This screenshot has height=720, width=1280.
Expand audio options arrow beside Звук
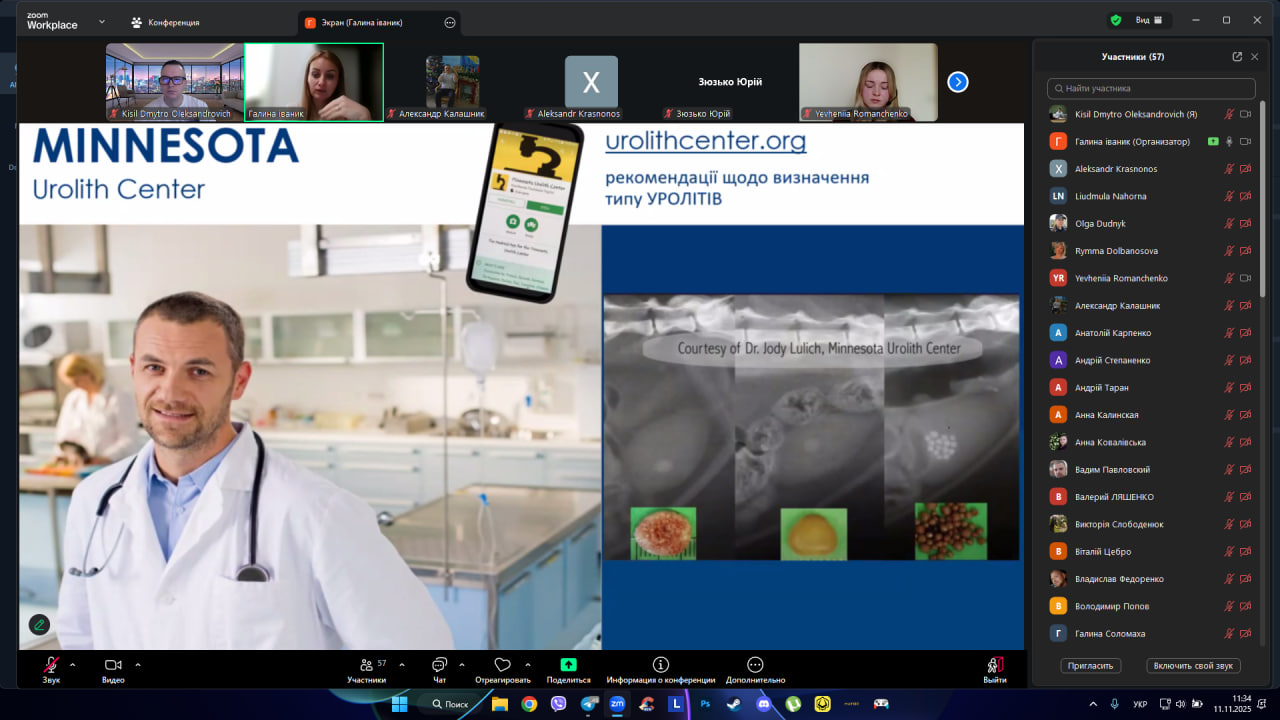73,664
